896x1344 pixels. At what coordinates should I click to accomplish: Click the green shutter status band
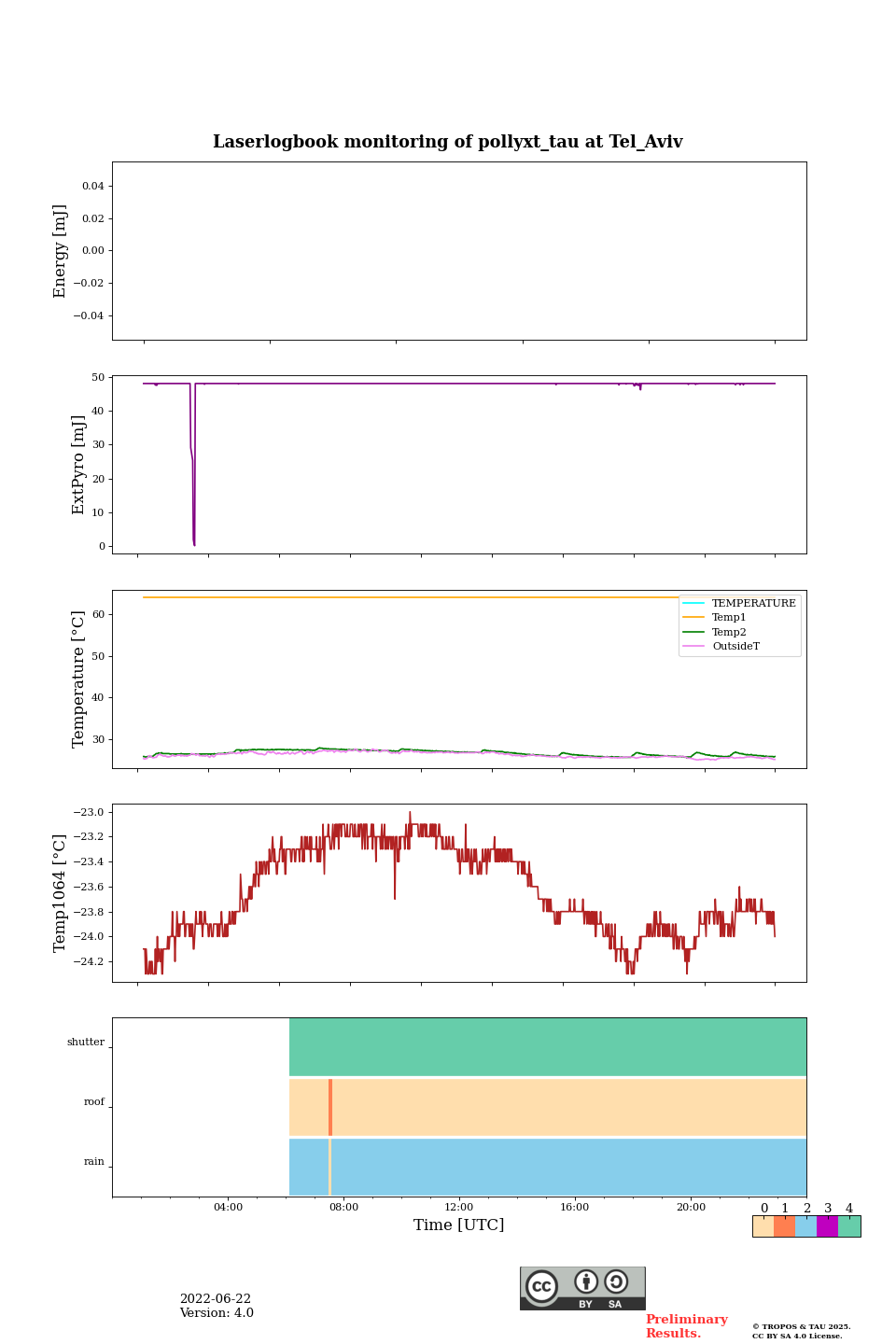pos(548,1047)
